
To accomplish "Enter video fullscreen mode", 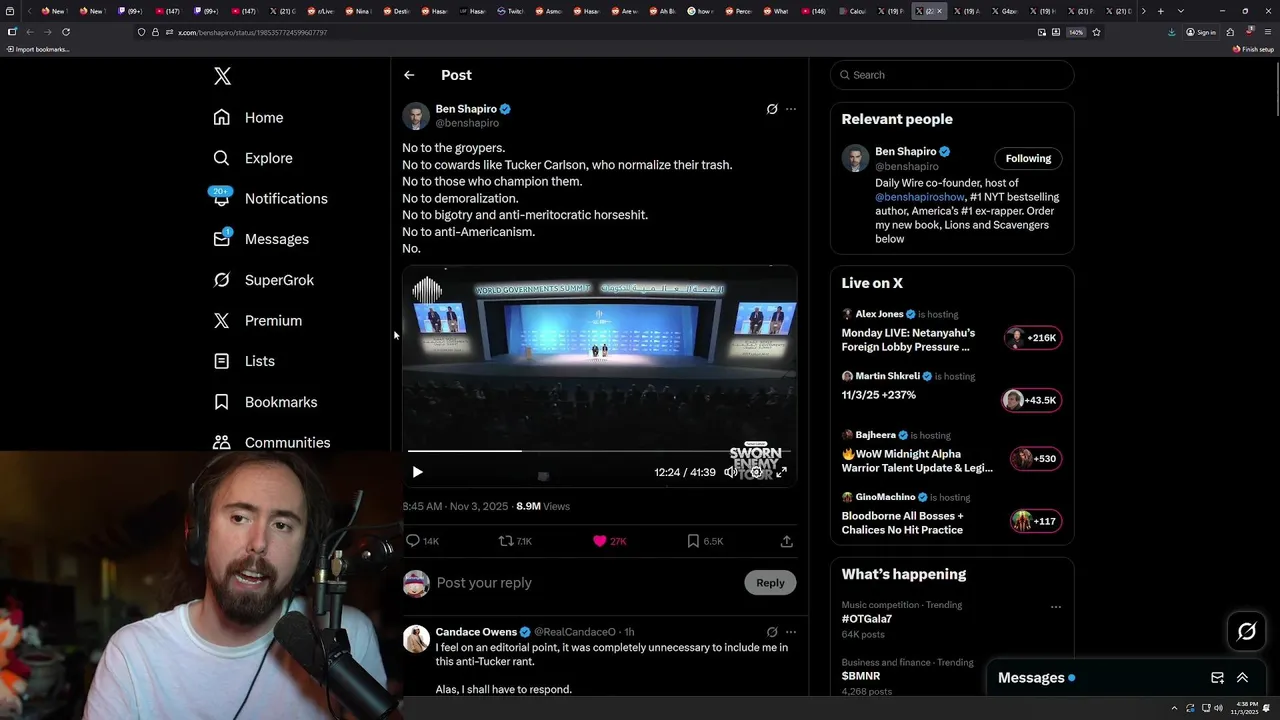I will click(x=782, y=472).
